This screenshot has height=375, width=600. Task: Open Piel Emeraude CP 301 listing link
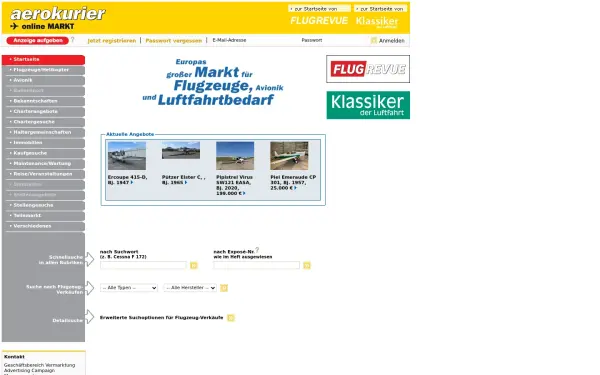click(x=293, y=183)
